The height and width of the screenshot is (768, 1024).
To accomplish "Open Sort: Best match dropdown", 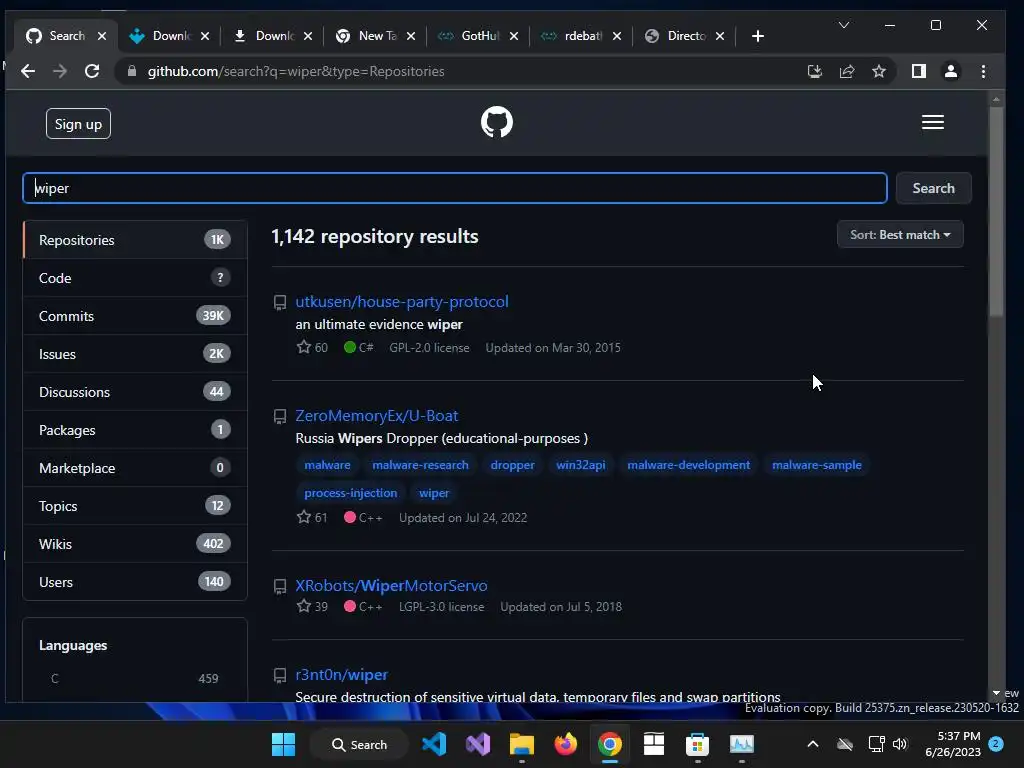I will click(900, 234).
